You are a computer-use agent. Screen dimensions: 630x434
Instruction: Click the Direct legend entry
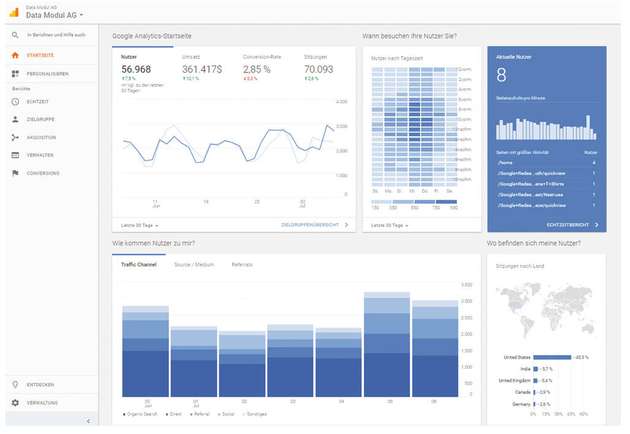click(x=173, y=414)
